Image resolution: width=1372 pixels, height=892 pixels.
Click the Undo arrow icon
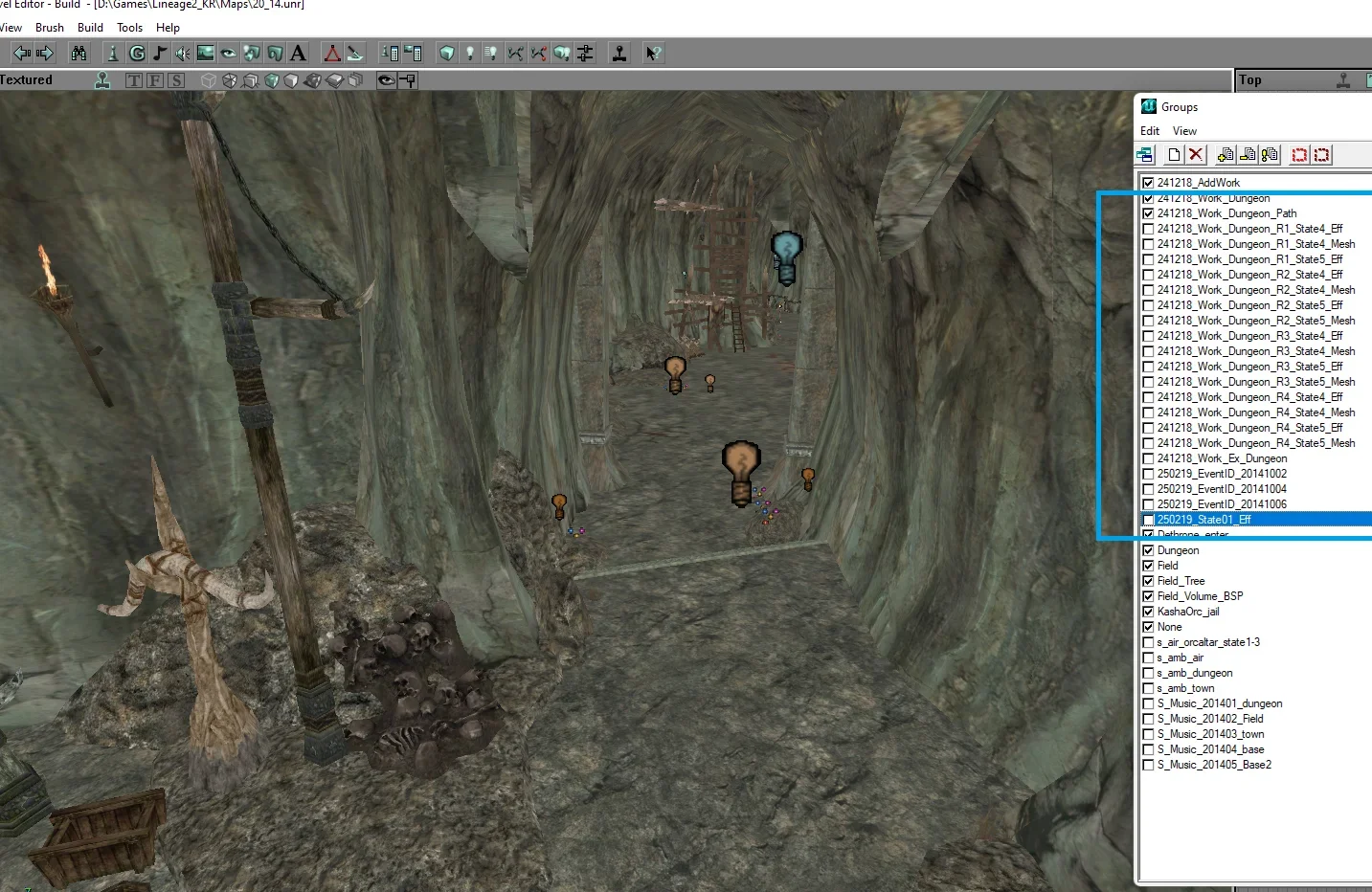tap(22, 54)
